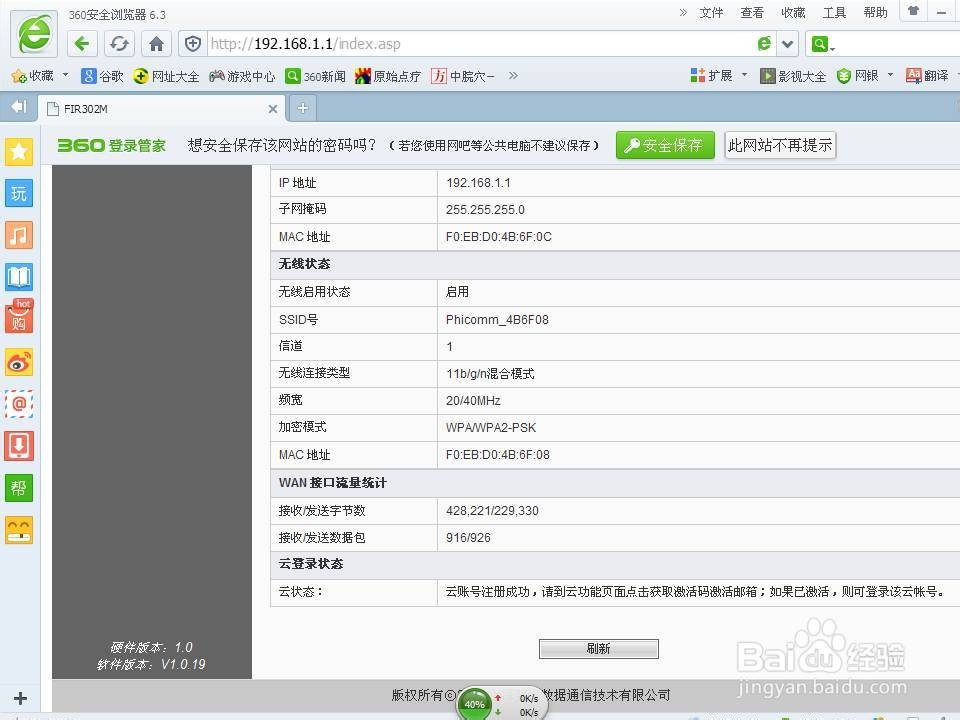This screenshot has width=960, height=720.
Task: Open the 扩展 extensions dropdown
Action: tap(719, 75)
